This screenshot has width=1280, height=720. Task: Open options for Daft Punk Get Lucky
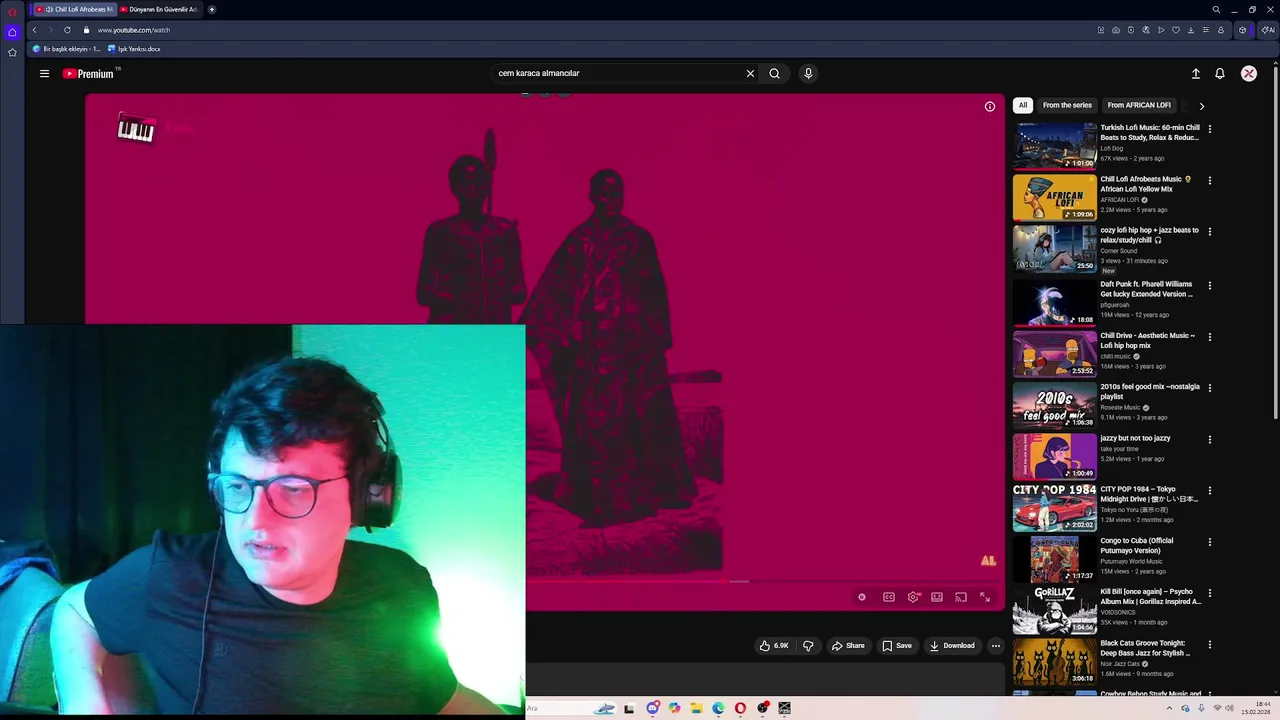1210,286
